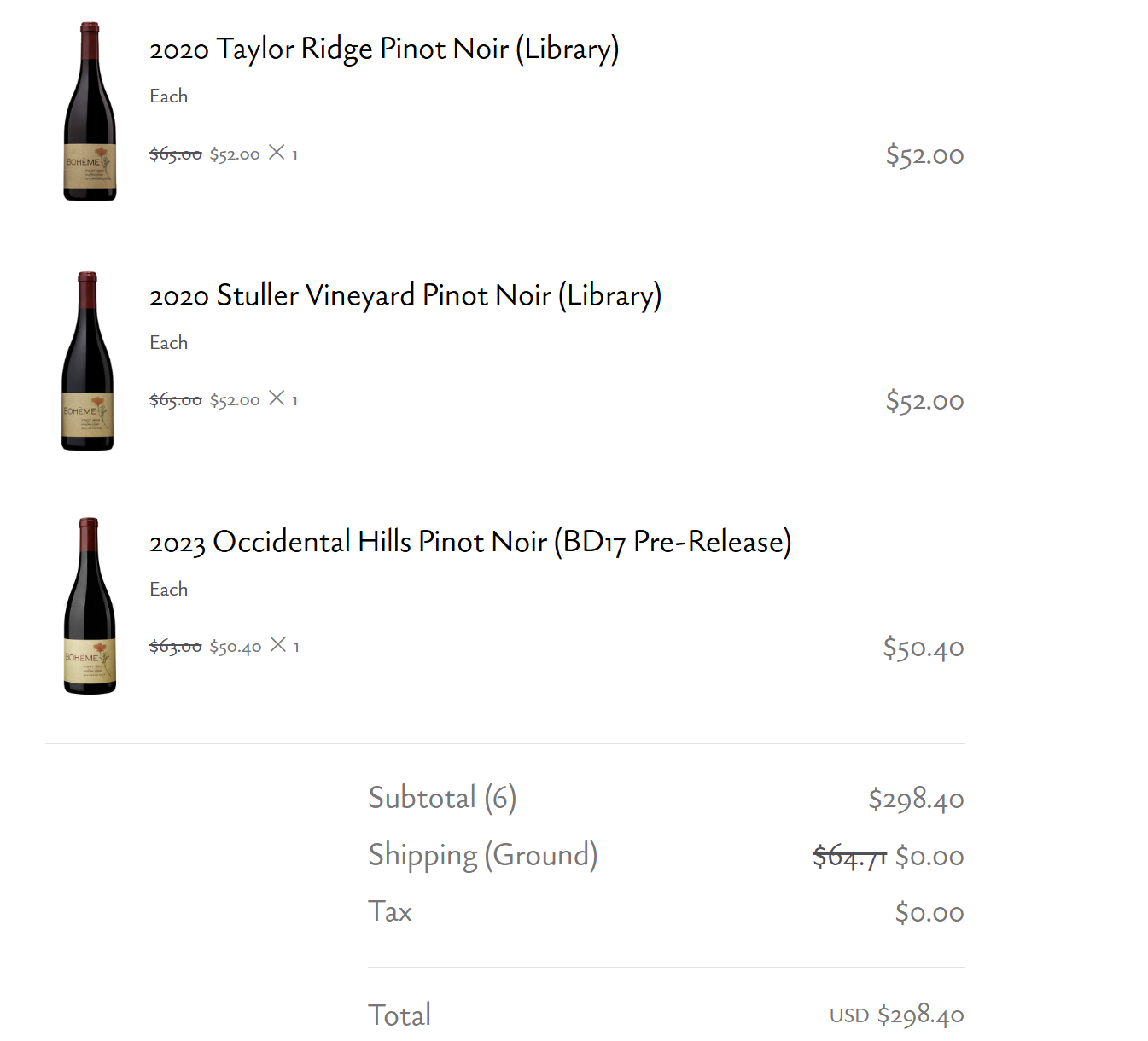Open the 2020 Taylor Ridge Pinot Noir title

tap(384, 49)
